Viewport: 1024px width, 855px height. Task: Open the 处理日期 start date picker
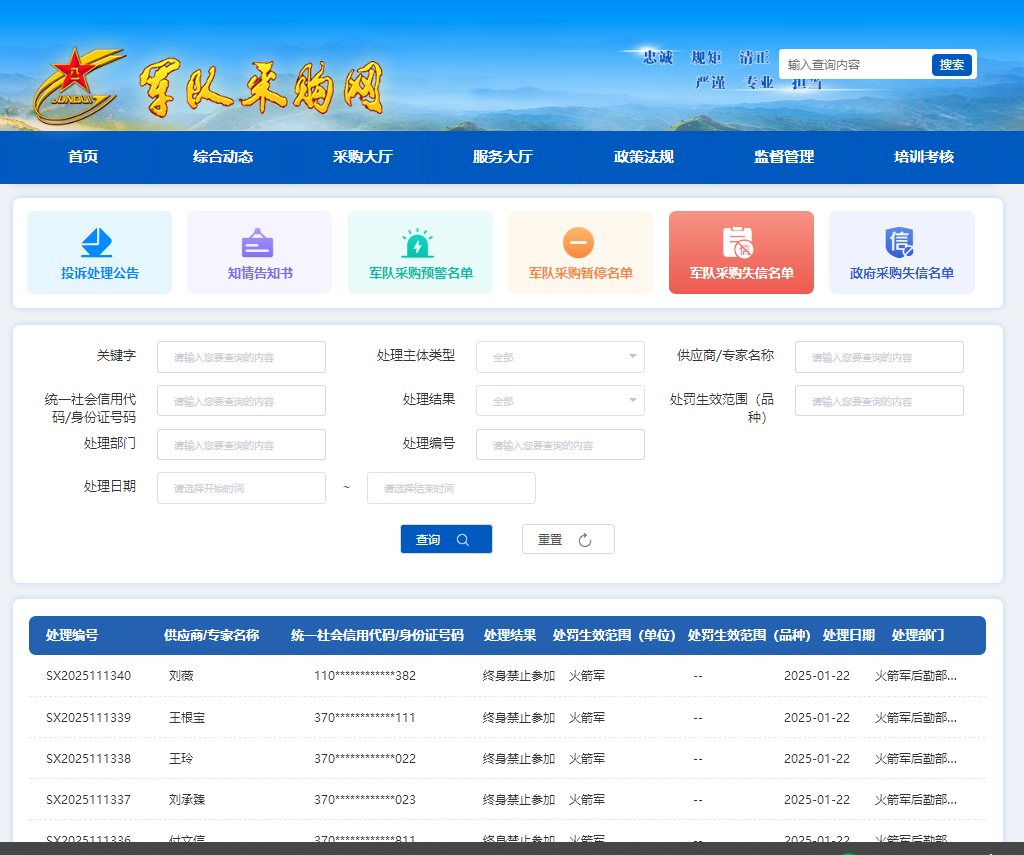pyautogui.click(x=241, y=488)
